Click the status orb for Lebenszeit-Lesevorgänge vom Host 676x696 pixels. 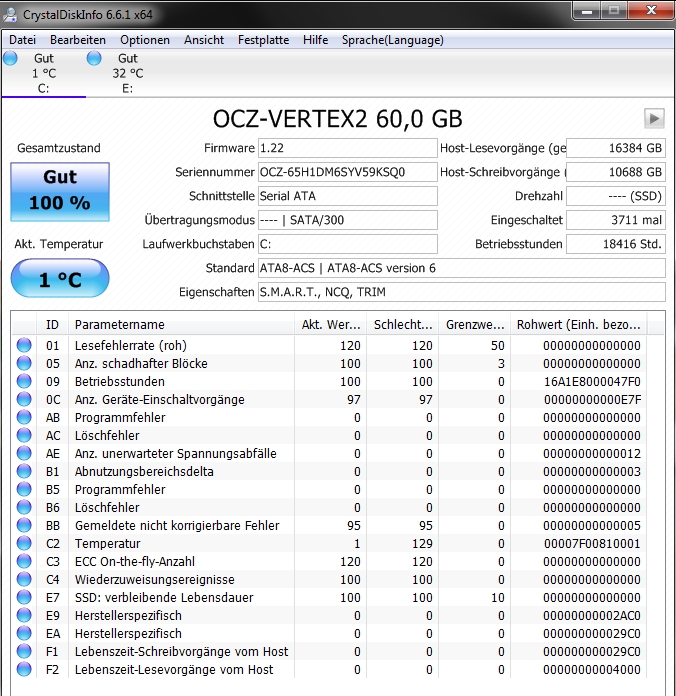pyautogui.click(x=24, y=669)
